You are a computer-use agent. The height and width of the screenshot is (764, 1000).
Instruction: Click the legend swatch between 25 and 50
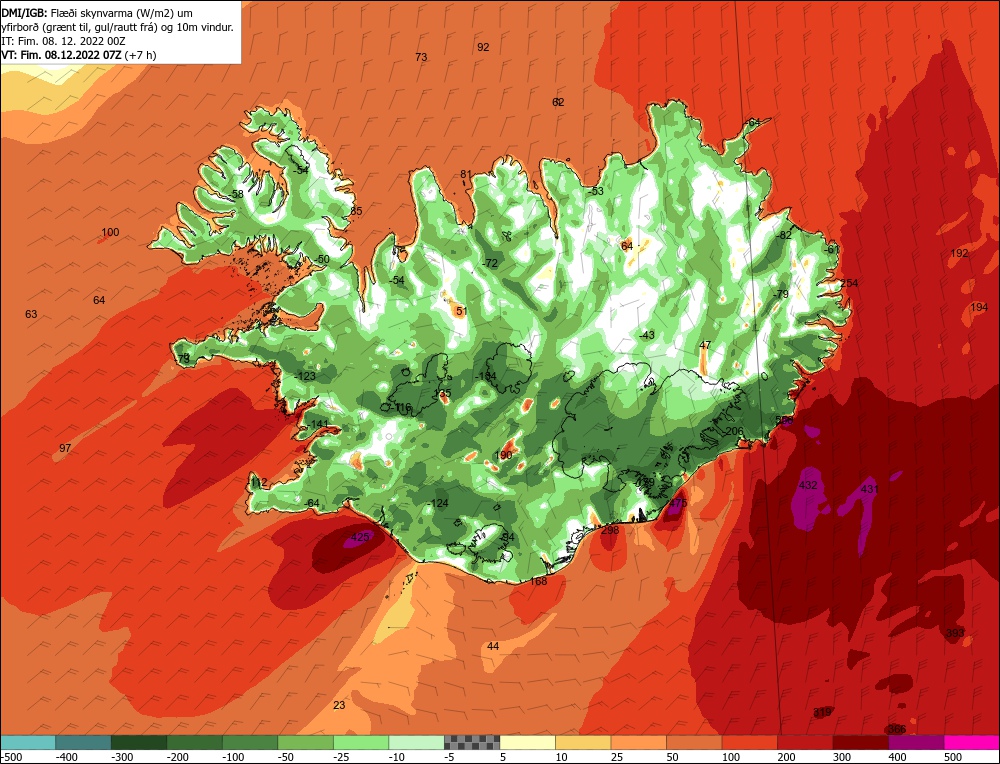point(639,742)
